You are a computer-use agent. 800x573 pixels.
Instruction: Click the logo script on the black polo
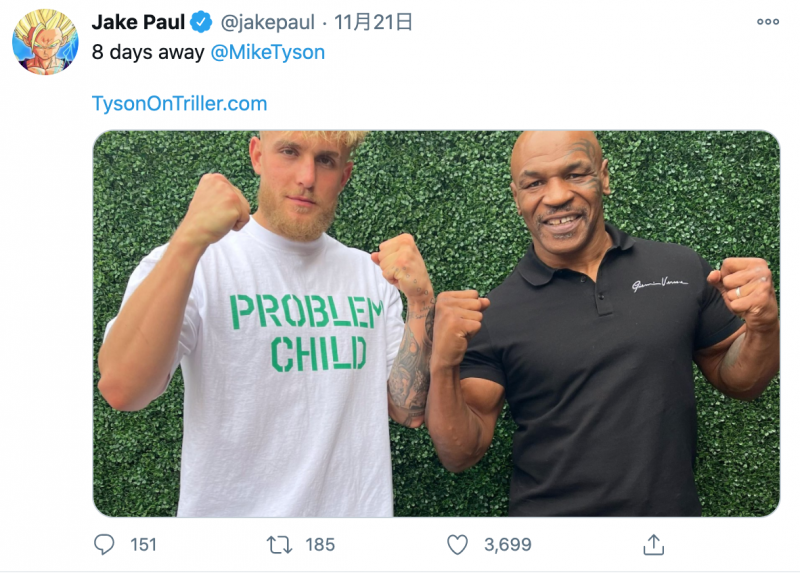(659, 285)
